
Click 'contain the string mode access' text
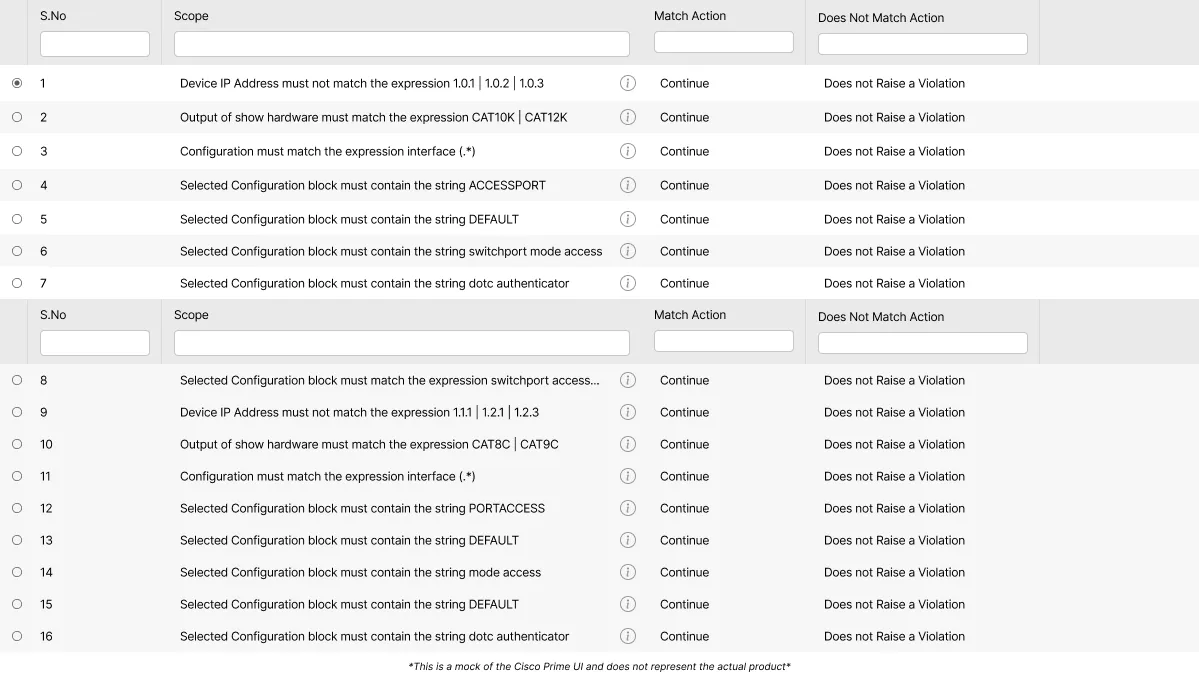point(360,573)
